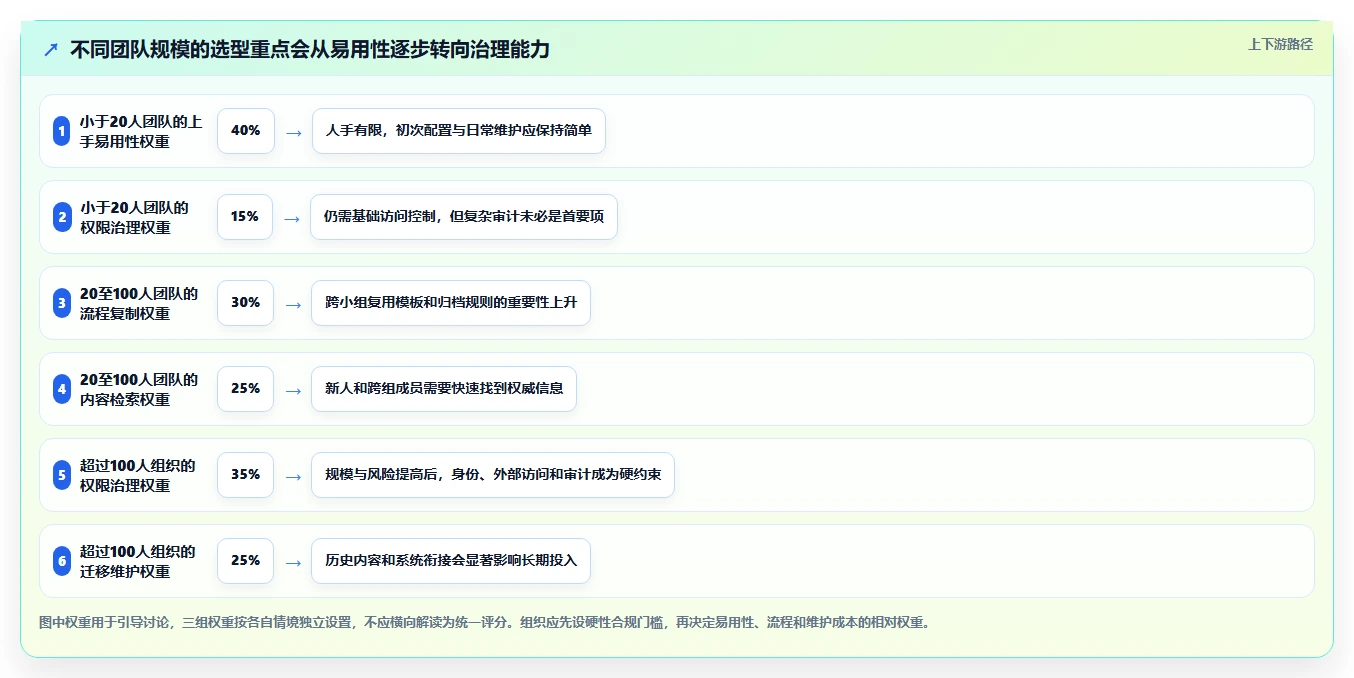Click the label 超过100人组织的迁移维护权重
This screenshot has height=678, width=1354.
click(138, 561)
